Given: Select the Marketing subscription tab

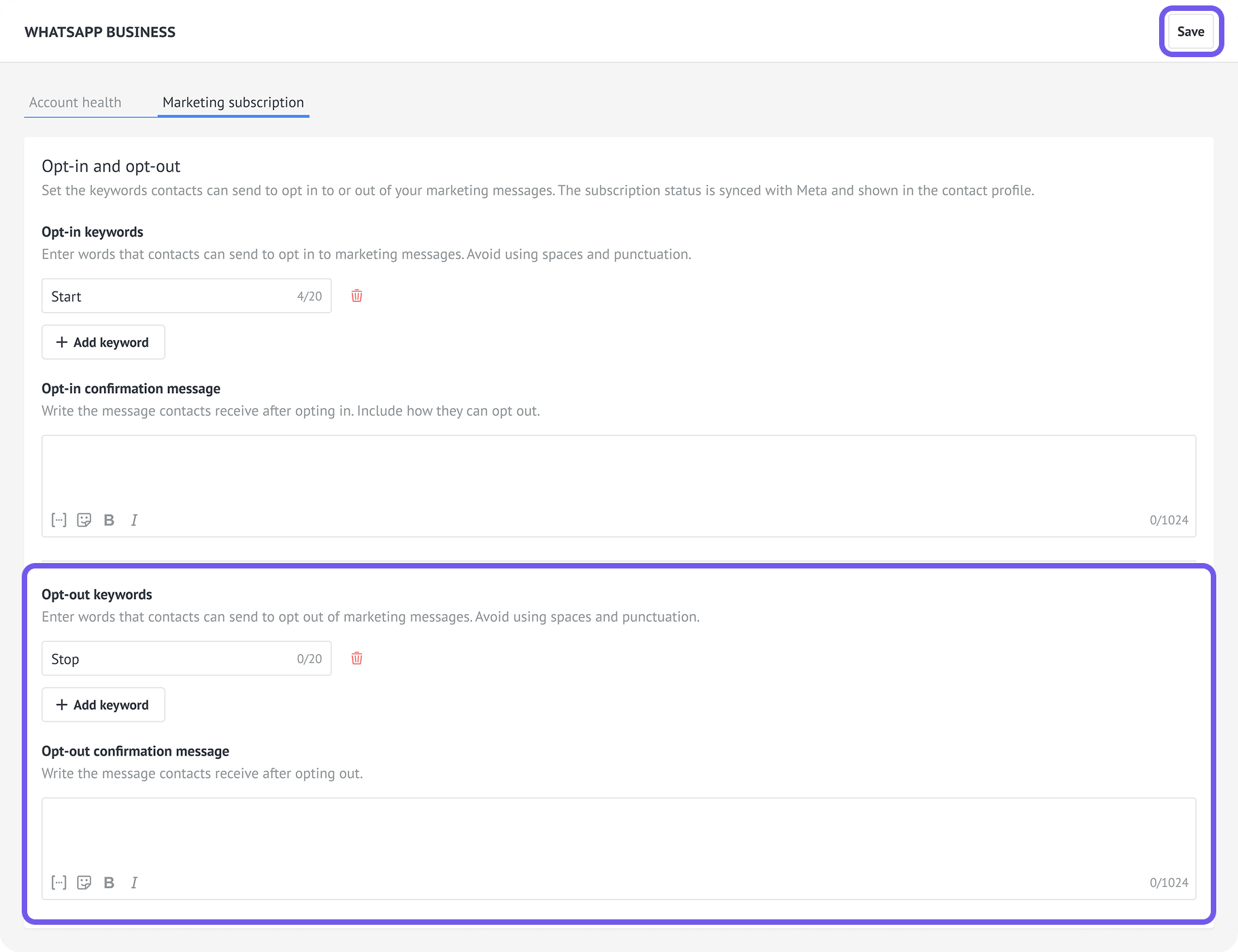Looking at the screenshot, I should coord(233,102).
